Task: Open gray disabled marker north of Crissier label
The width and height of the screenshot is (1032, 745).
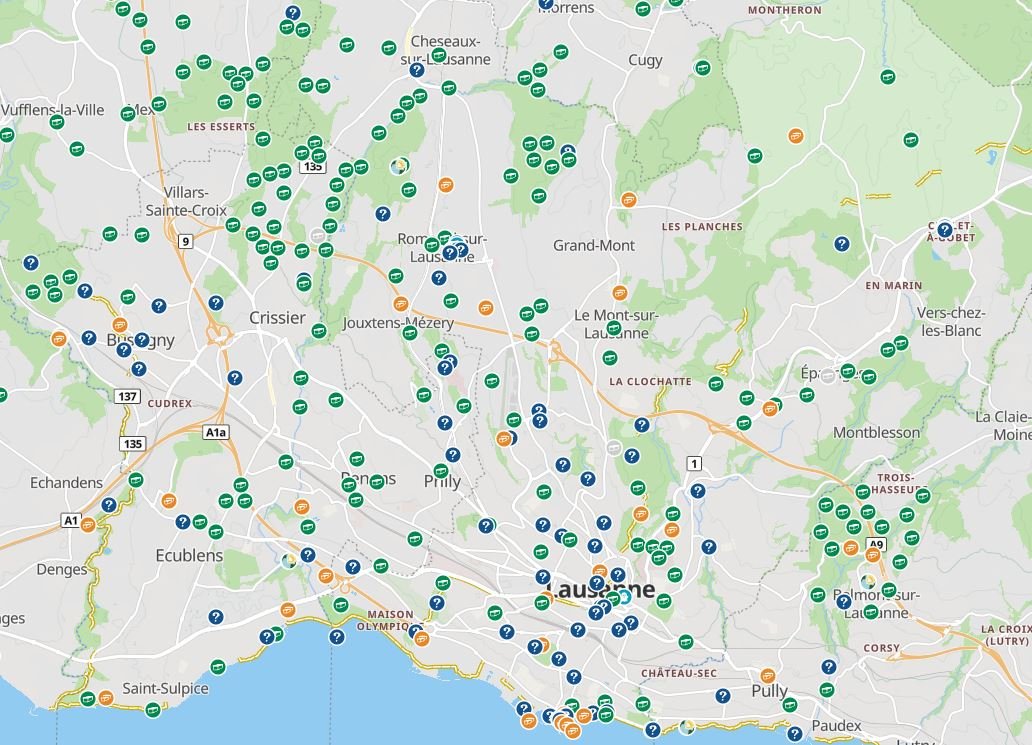Action: click(317, 236)
